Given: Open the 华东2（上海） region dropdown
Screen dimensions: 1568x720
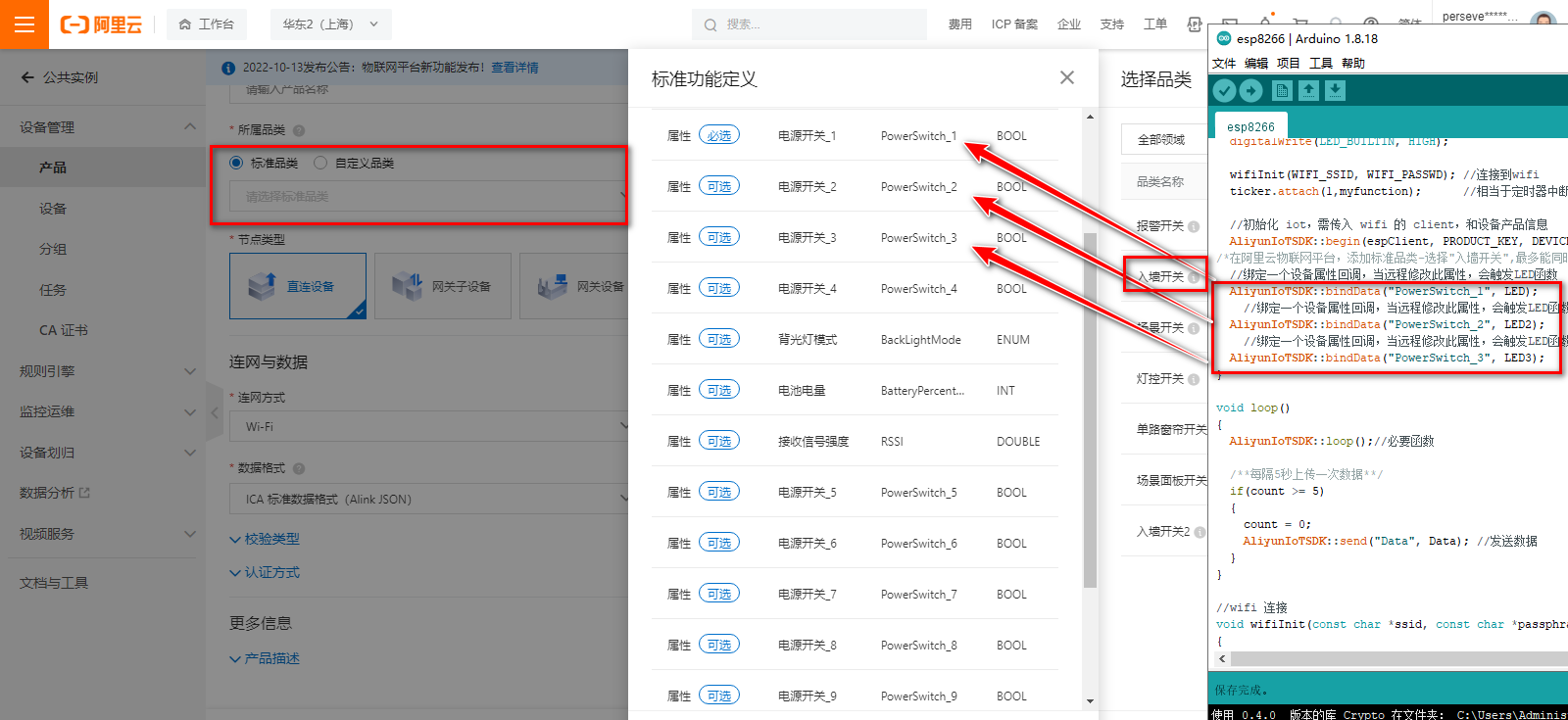Looking at the screenshot, I should (x=329, y=24).
